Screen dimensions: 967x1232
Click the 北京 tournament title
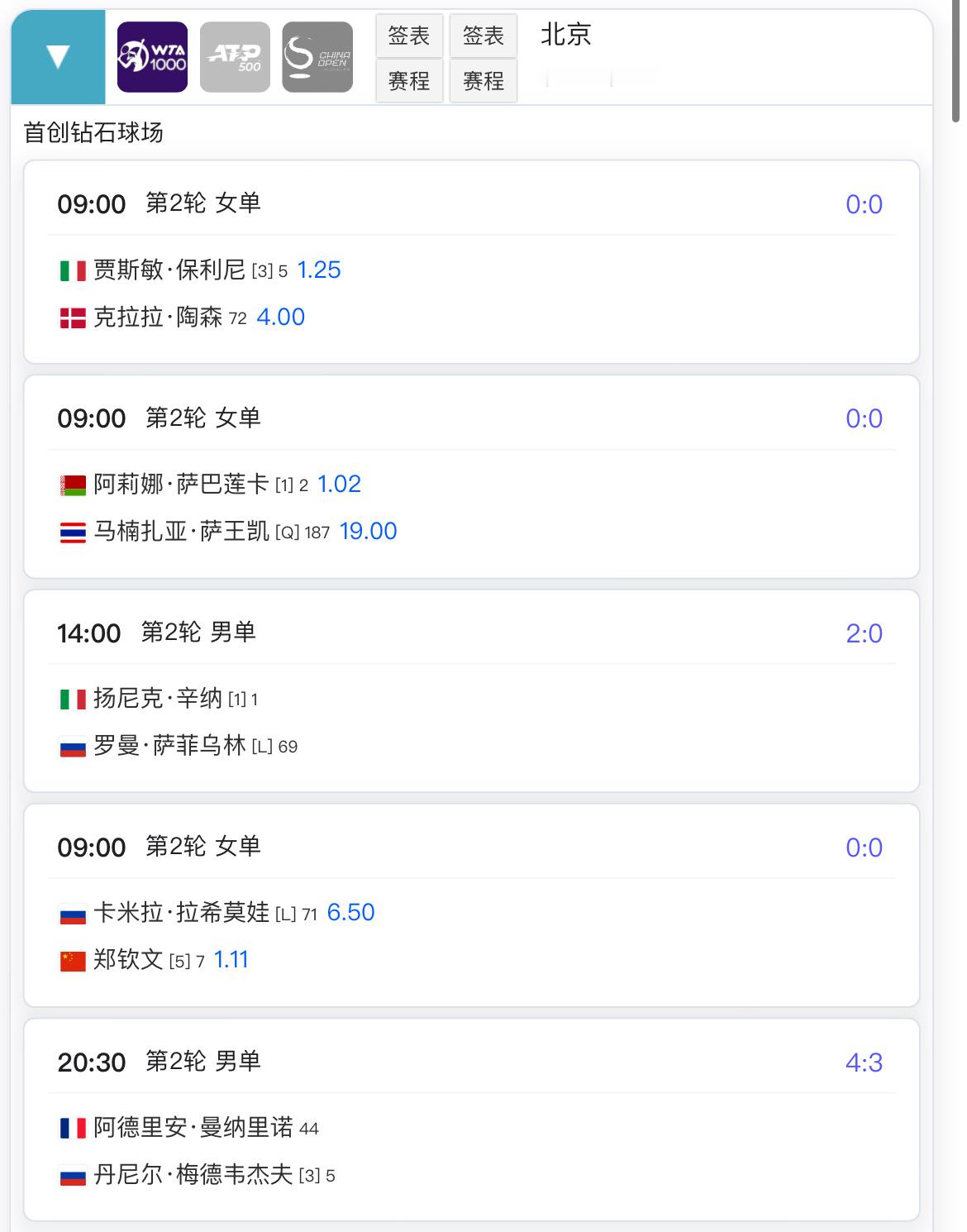click(x=566, y=35)
